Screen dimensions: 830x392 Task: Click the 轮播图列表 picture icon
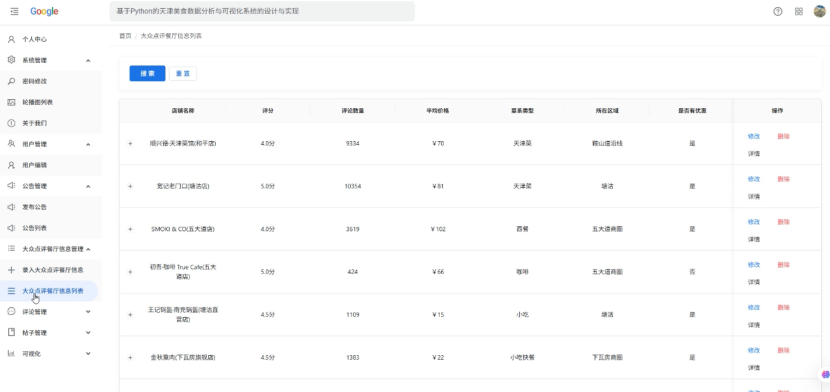tap(11, 102)
